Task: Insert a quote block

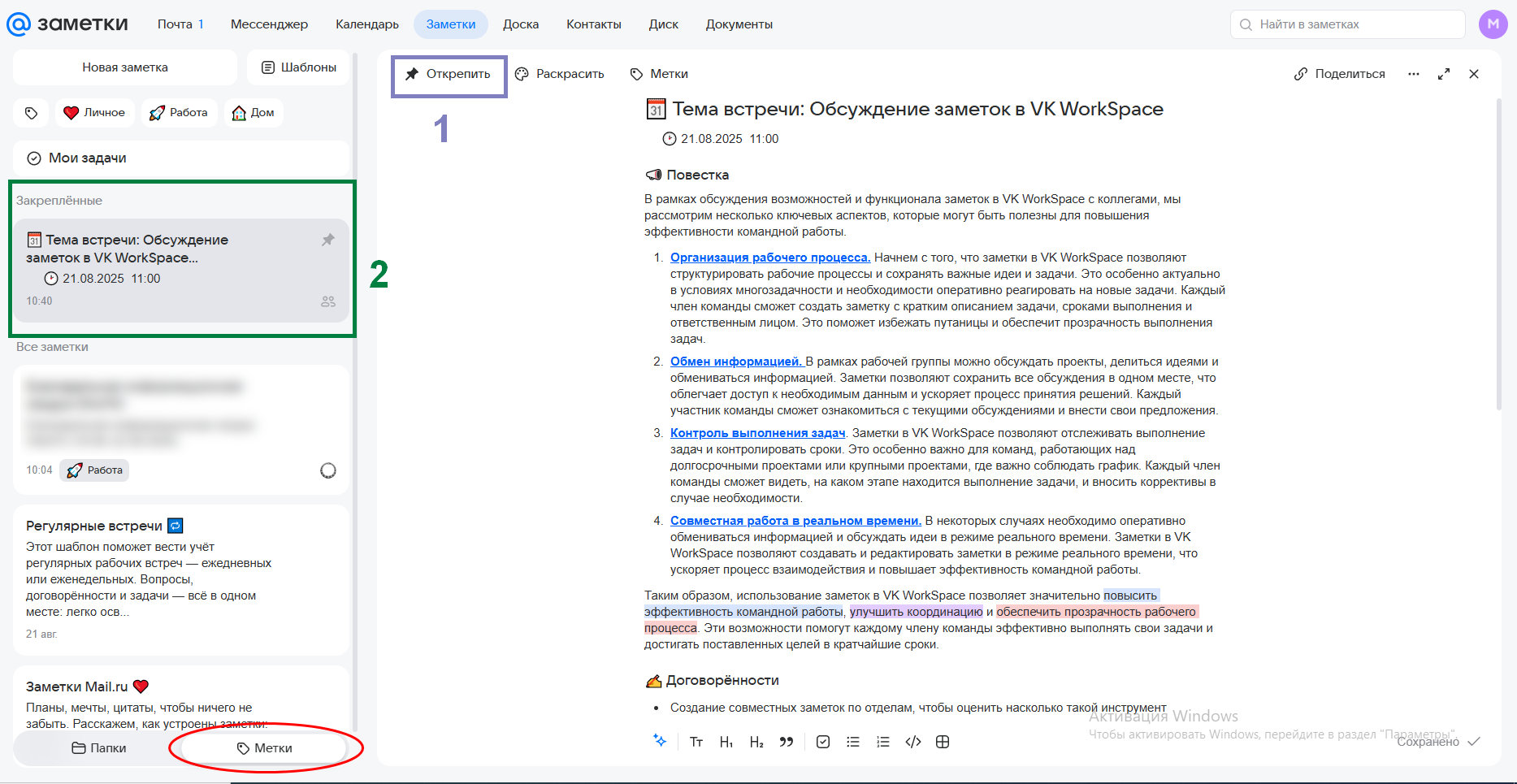Action: coord(786,742)
